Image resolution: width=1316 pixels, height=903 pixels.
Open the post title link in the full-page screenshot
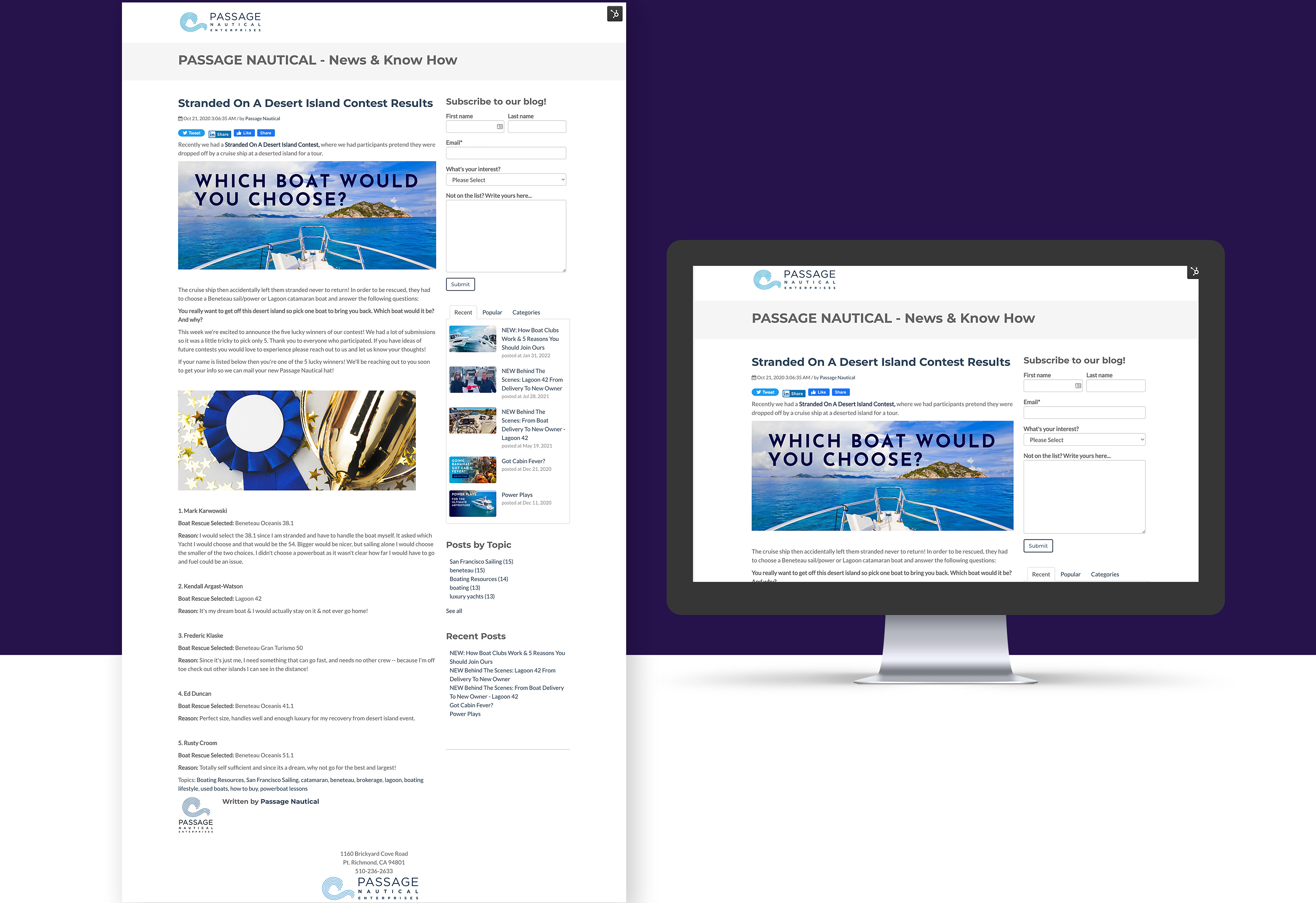pyautogui.click(x=305, y=103)
